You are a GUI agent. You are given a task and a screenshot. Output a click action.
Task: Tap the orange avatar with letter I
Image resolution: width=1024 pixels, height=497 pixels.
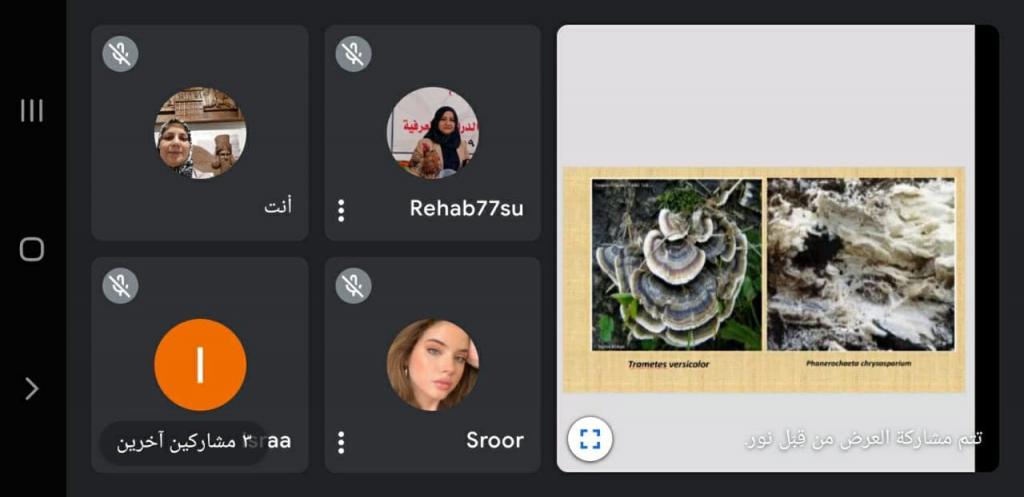[200, 364]
